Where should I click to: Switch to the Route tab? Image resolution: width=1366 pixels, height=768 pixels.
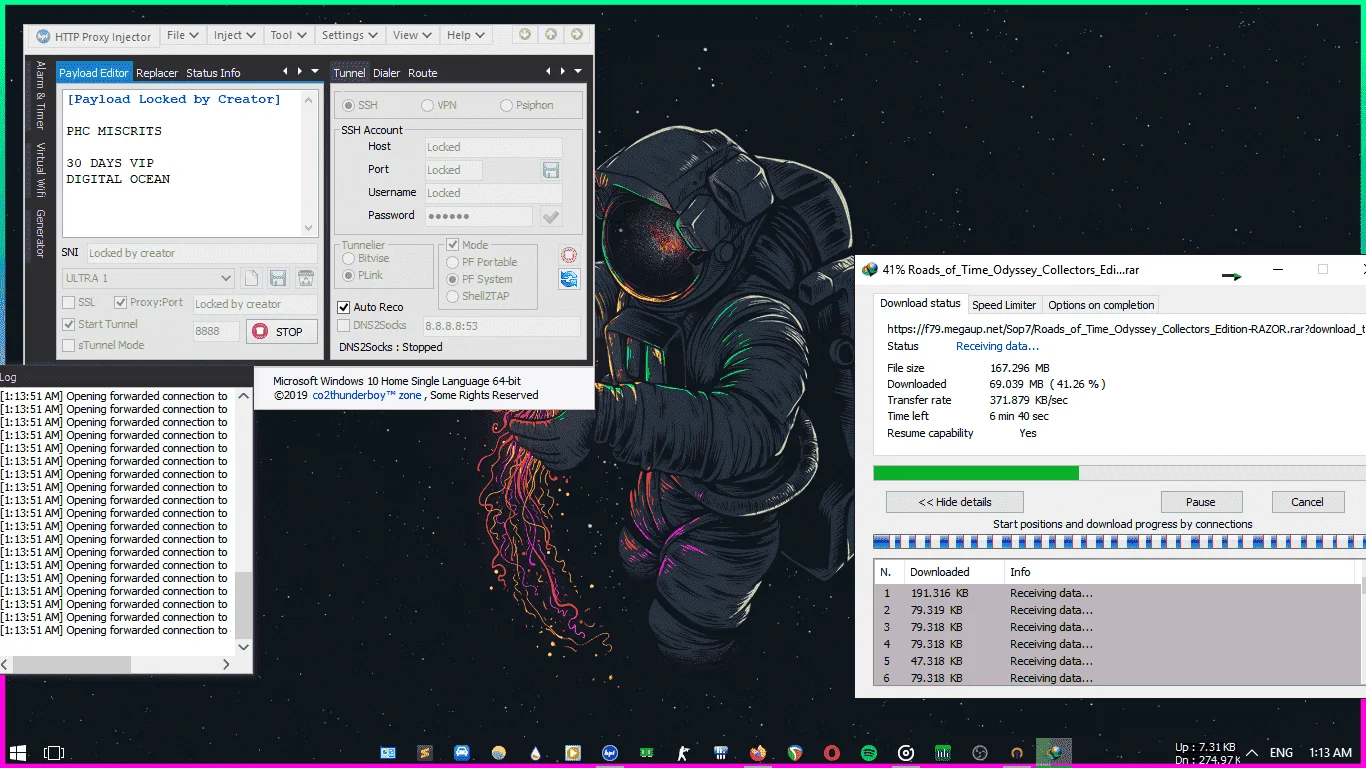[x=423, y=73]
